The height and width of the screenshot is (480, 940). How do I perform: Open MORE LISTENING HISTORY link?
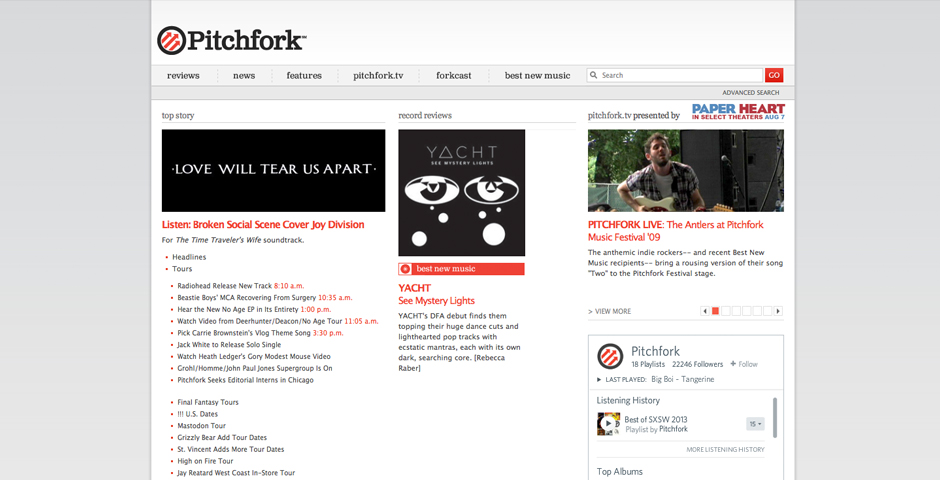(725, 449)
